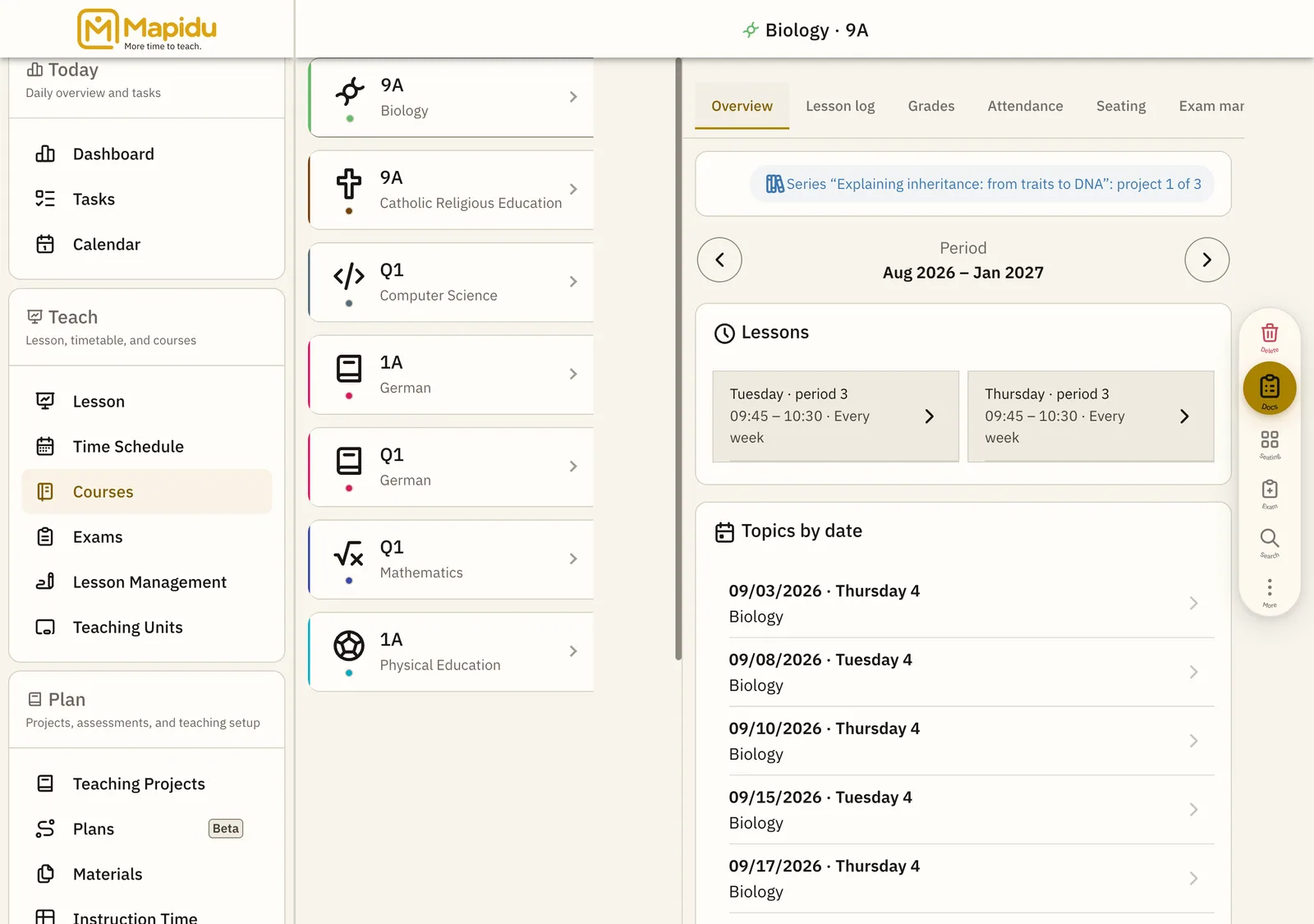Click the course list vertical scrollbar

point(678,359)
